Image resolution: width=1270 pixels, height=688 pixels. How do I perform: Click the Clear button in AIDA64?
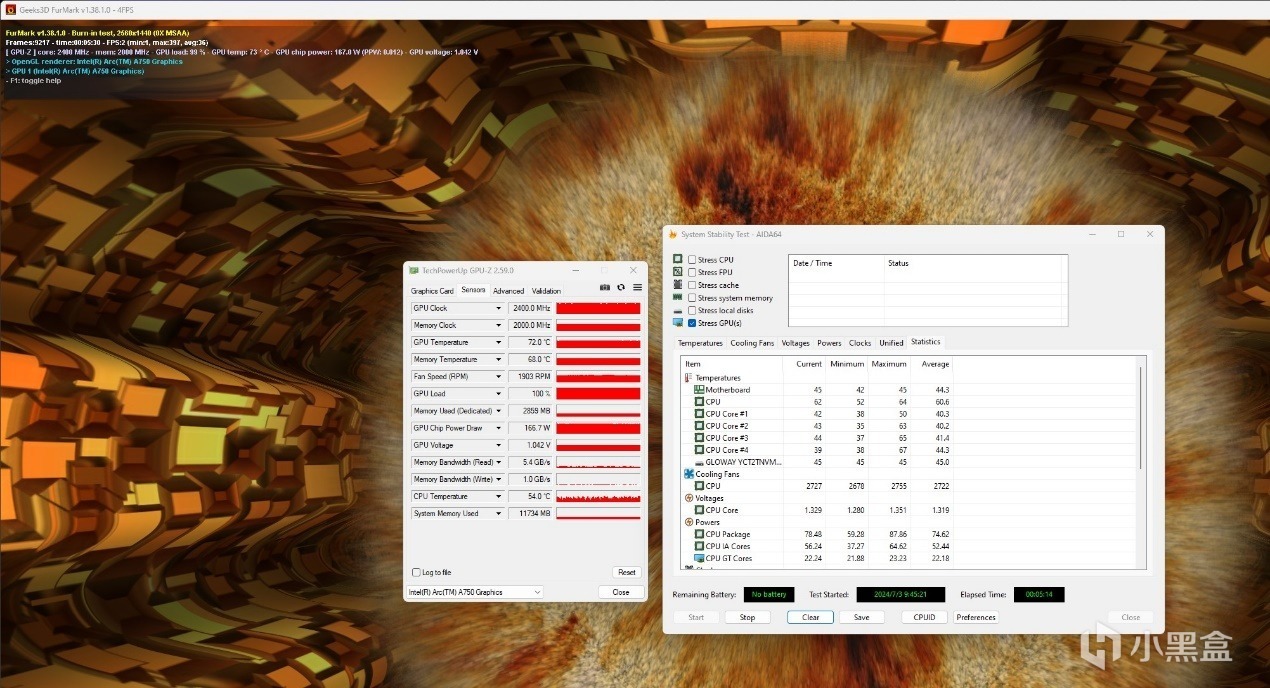[810, 617]
